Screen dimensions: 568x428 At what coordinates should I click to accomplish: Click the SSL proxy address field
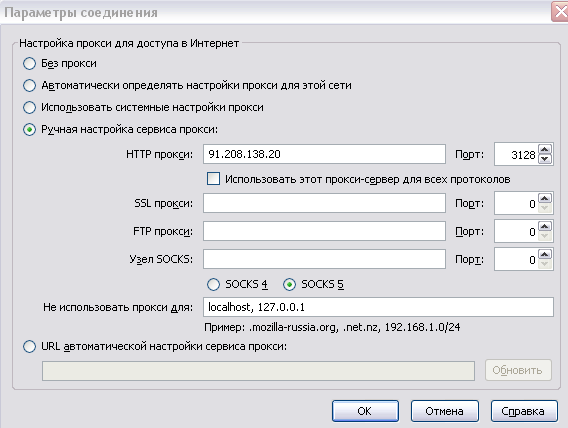coord(324,203)
